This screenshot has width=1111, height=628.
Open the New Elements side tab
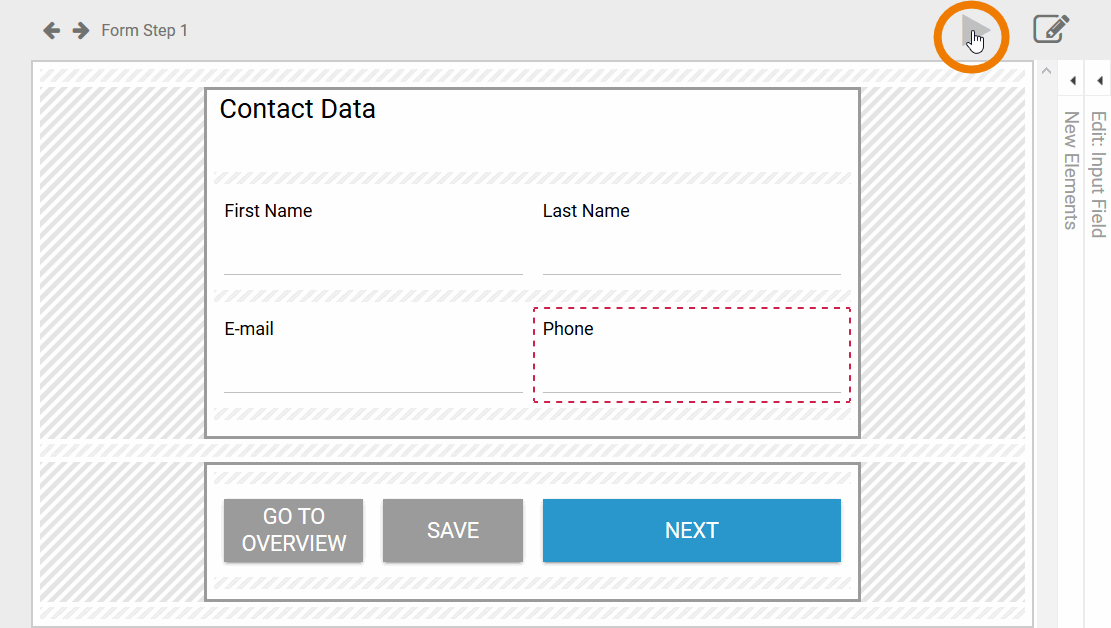point(1071,170)
